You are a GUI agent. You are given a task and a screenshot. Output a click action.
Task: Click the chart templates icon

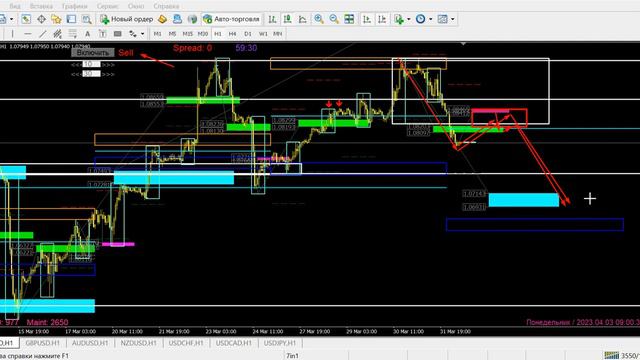coord(442,19)
